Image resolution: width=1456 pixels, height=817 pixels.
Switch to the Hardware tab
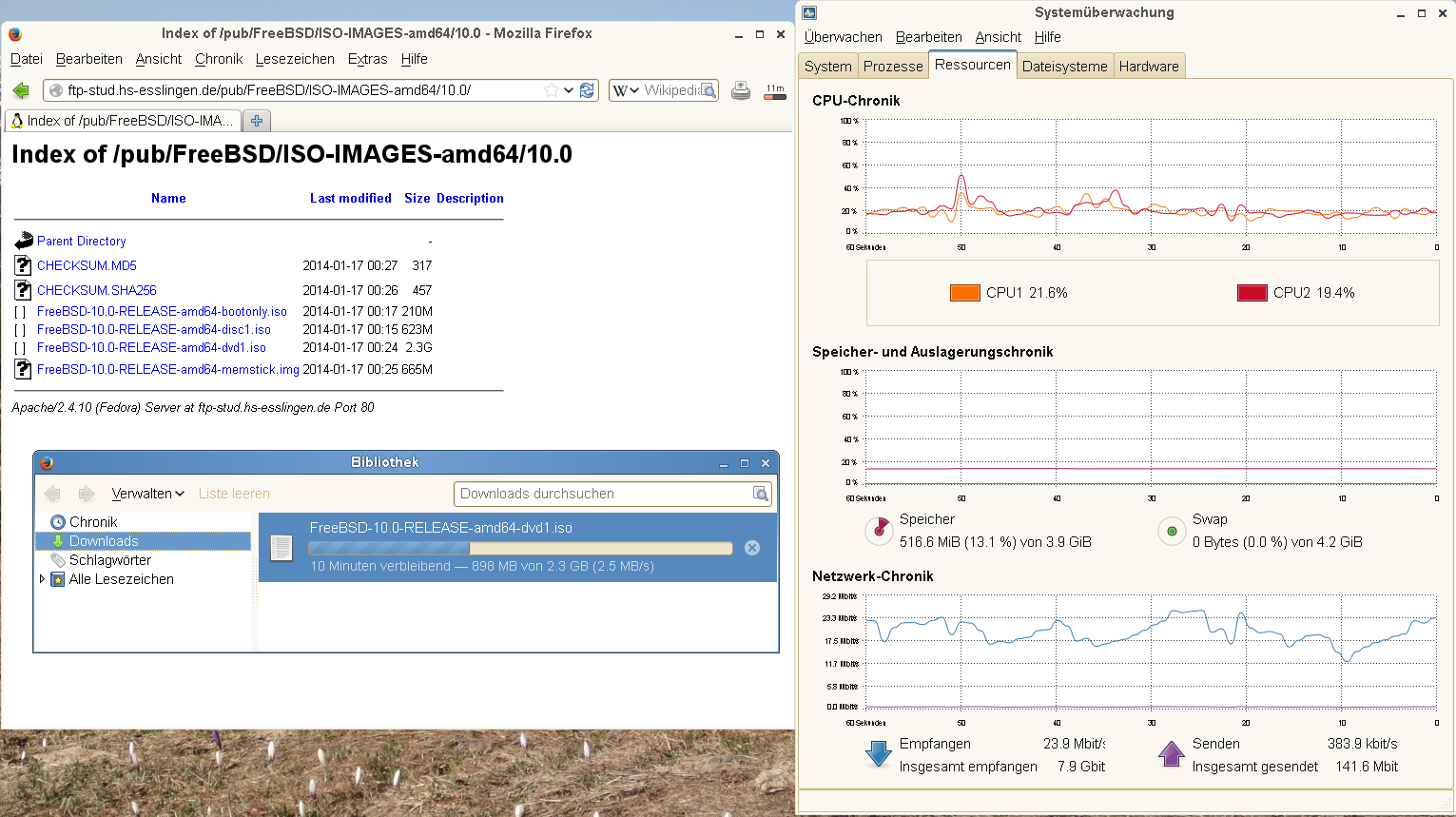click(x=1149, y=67)
